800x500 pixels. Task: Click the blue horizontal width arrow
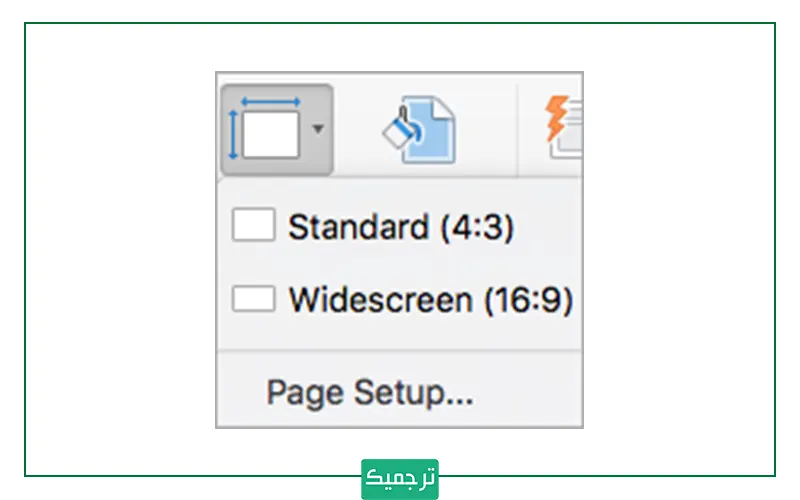270,103
